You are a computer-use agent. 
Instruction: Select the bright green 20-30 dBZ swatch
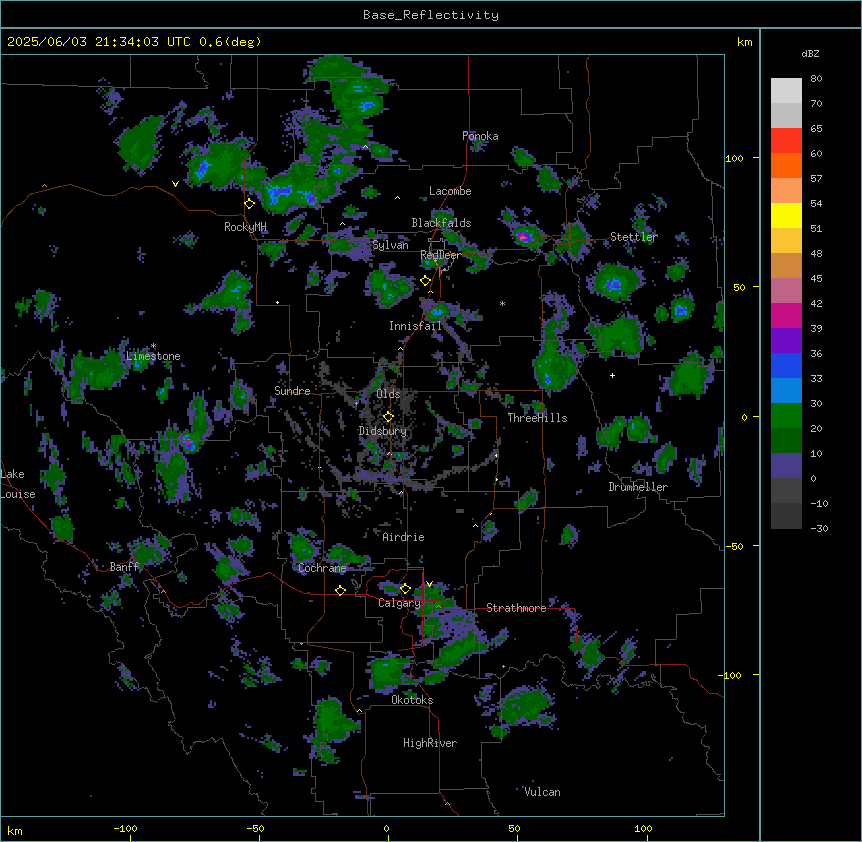[x=786, y=416]
